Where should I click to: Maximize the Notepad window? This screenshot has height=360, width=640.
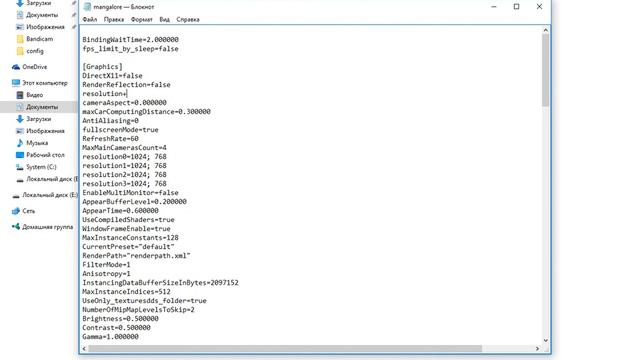coord(516,7)
